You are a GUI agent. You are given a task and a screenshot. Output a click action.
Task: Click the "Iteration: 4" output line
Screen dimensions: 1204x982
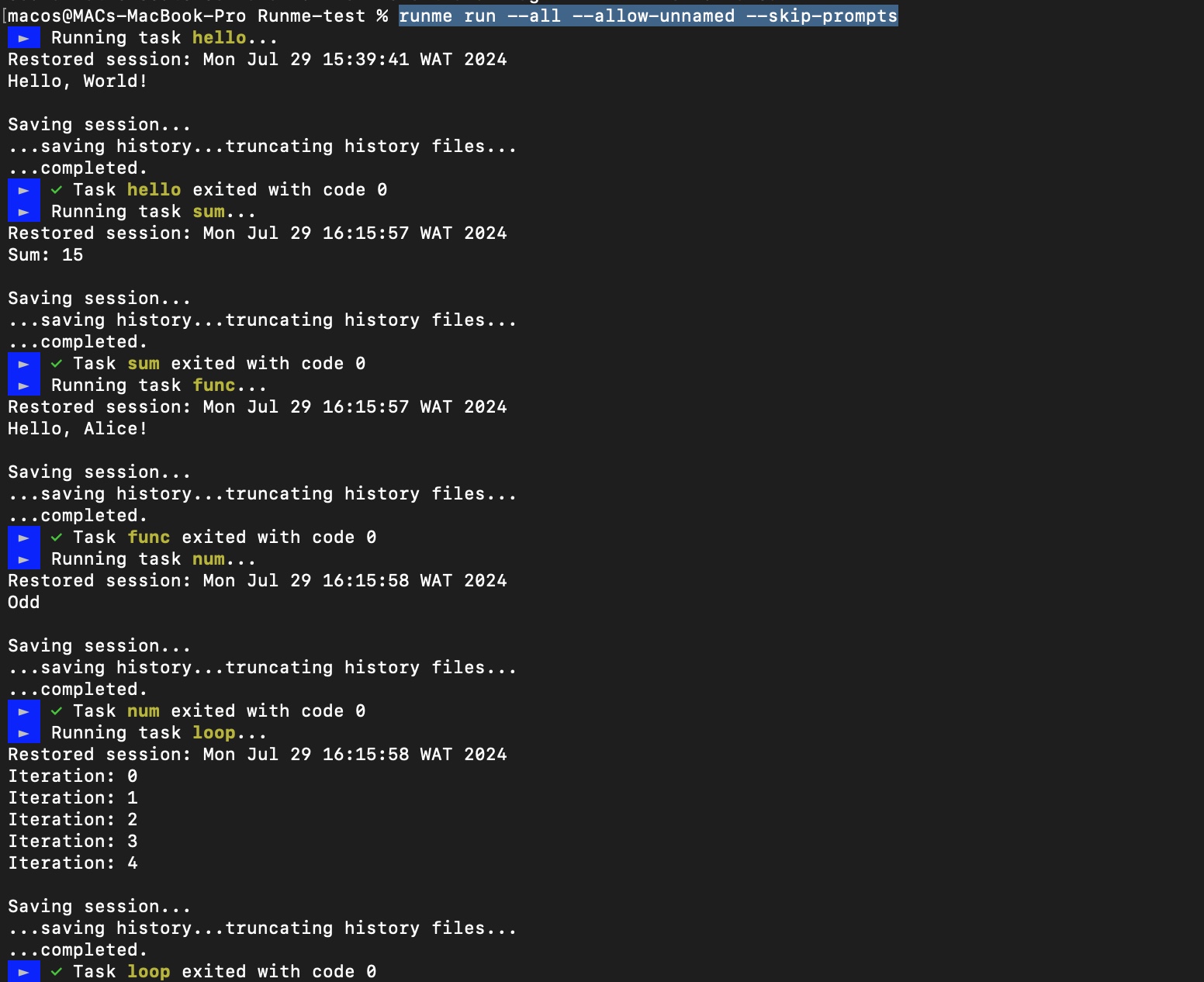click(73, 863)
